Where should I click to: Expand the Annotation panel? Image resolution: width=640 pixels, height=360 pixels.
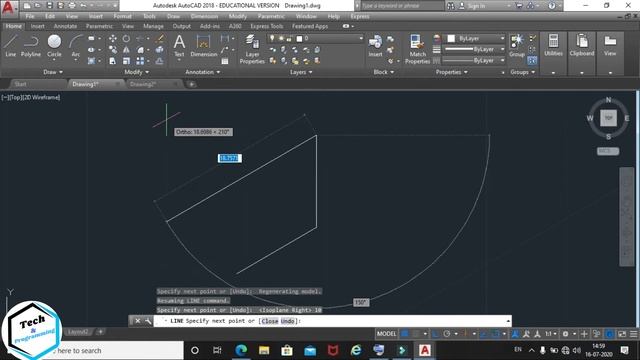coord(202,72)
